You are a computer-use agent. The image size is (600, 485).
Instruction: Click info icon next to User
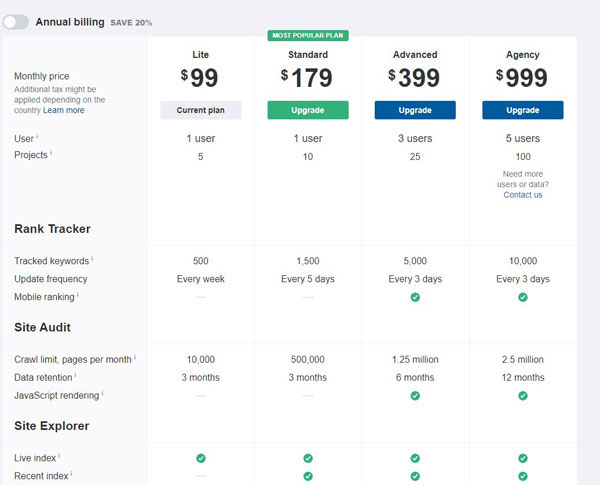point(37,136)
